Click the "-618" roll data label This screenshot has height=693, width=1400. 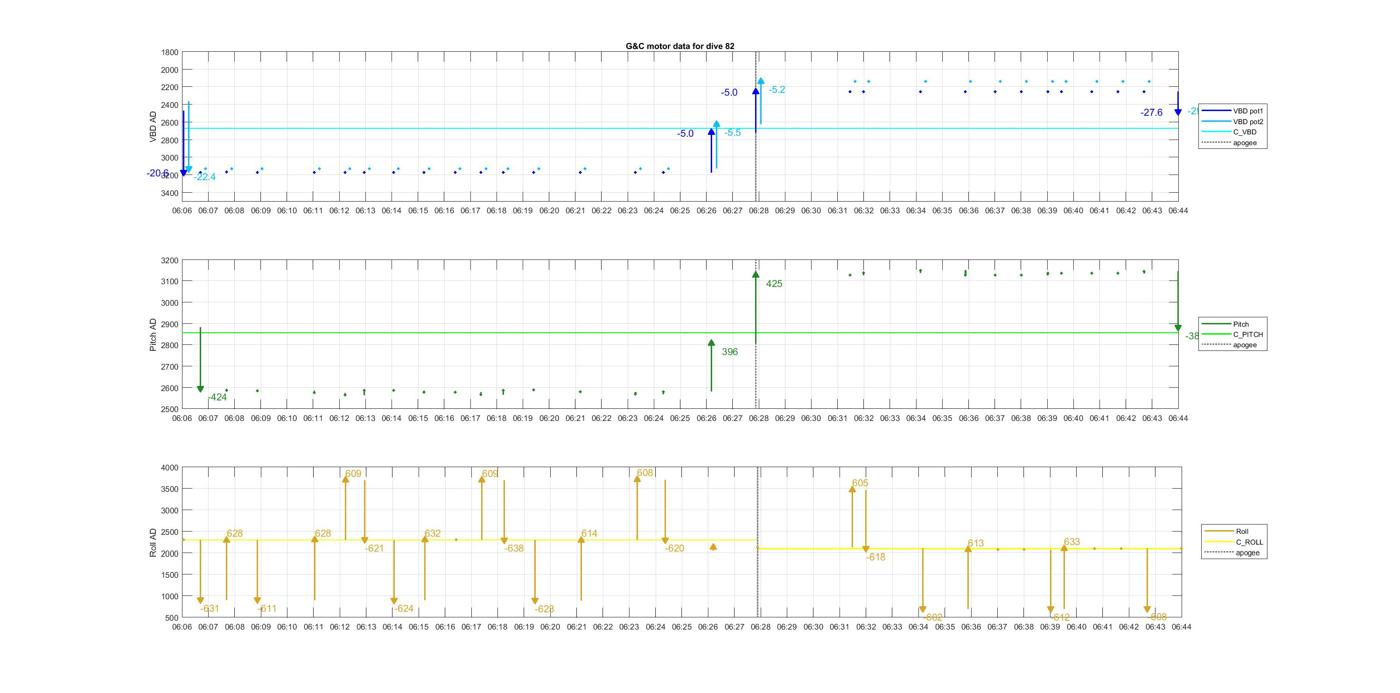[876, 557]
